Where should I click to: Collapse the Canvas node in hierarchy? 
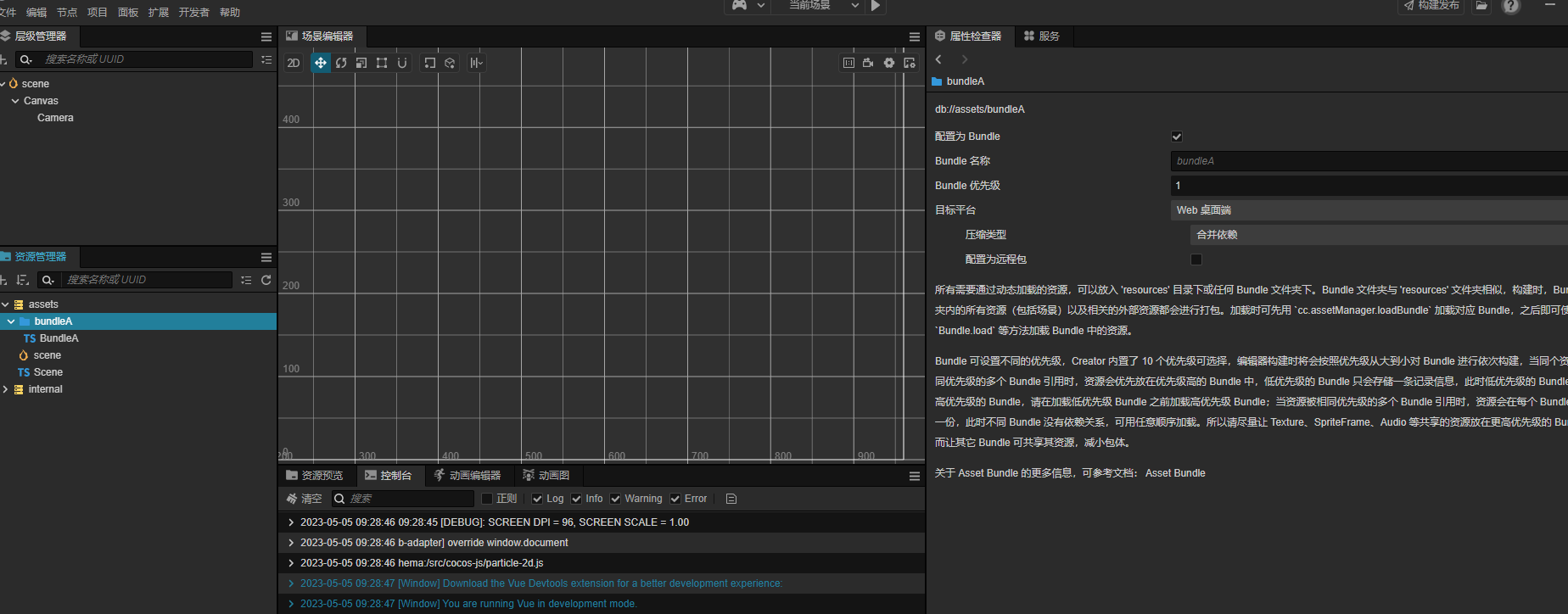pos(15,101)
